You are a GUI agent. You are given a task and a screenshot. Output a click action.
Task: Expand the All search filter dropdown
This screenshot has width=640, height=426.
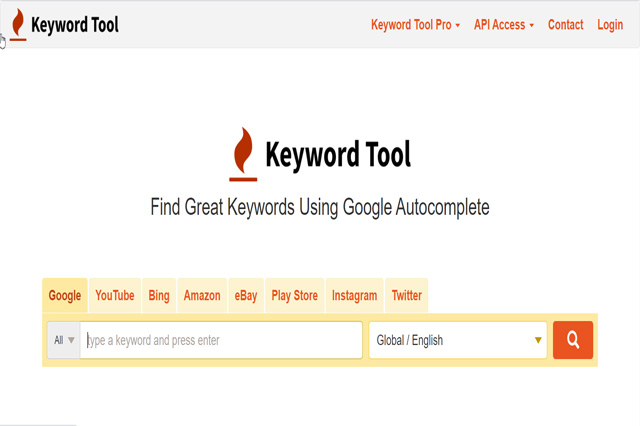[x=64, y=340]
